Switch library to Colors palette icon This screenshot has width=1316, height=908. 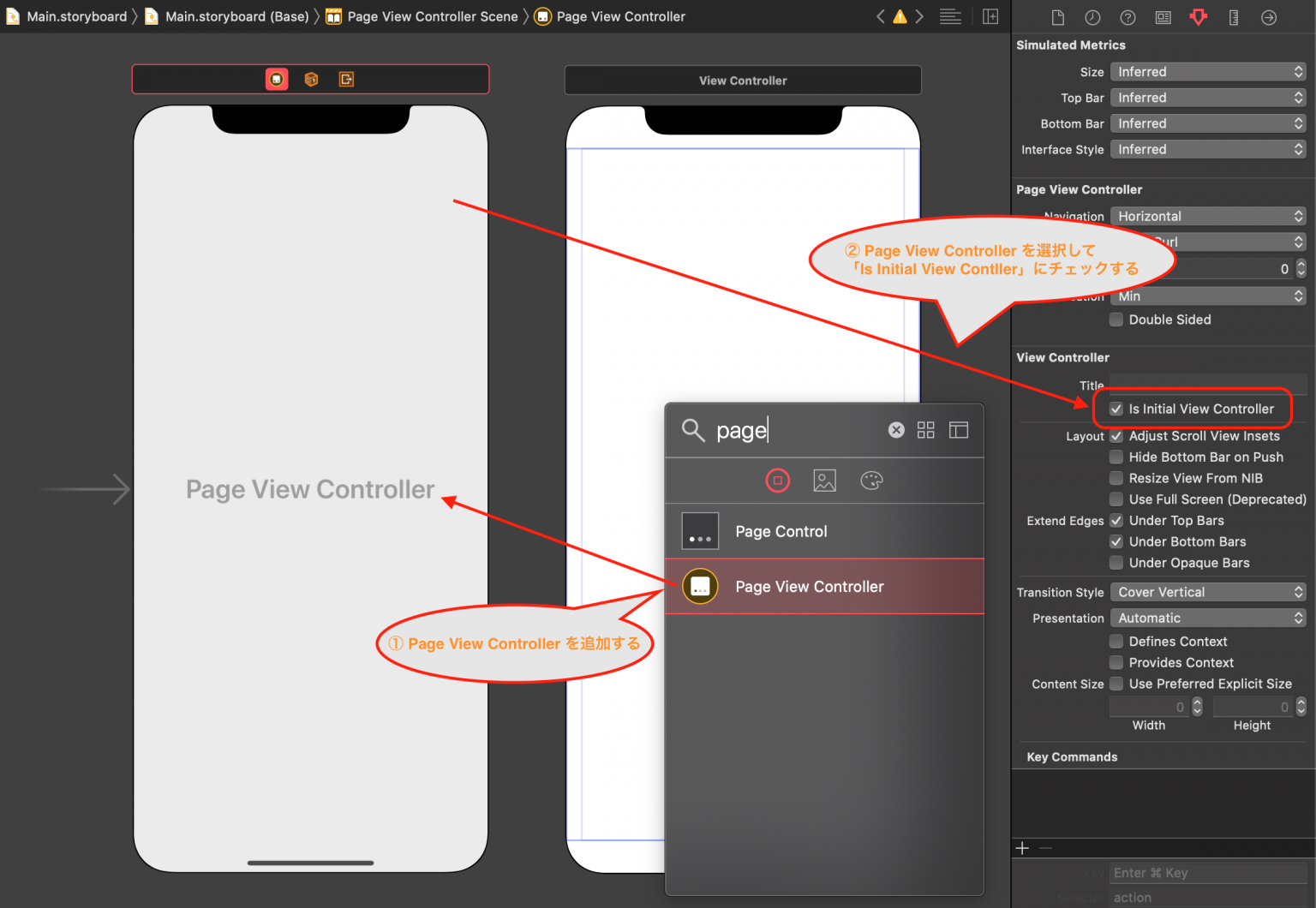tap(871, 481)
